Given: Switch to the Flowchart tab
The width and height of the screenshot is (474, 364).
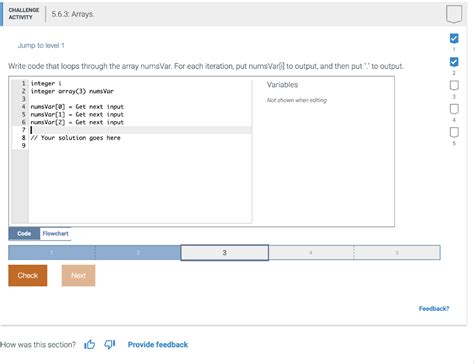Looking at the screenshot, I should 55,234.
